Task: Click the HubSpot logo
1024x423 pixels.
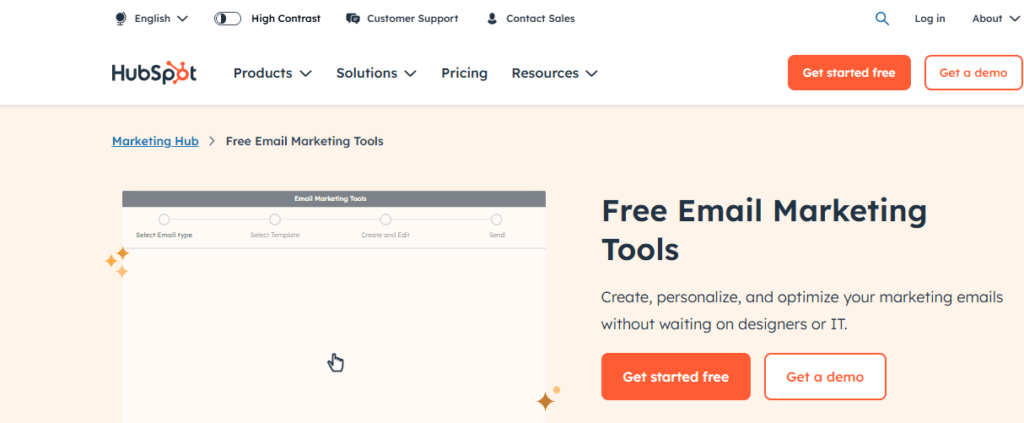Action: coord(154,73)
